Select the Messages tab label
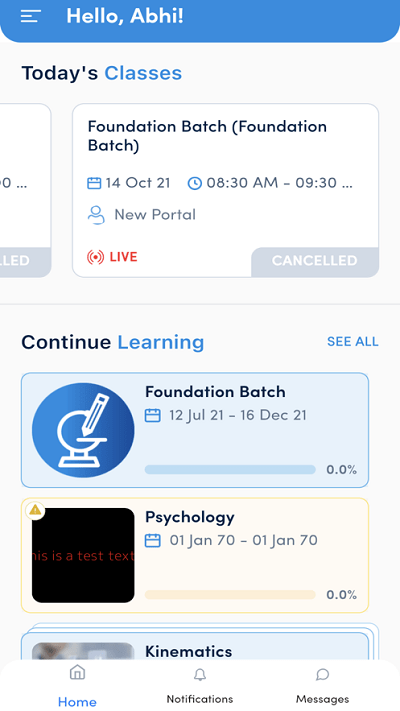 (x=322, y=699)
